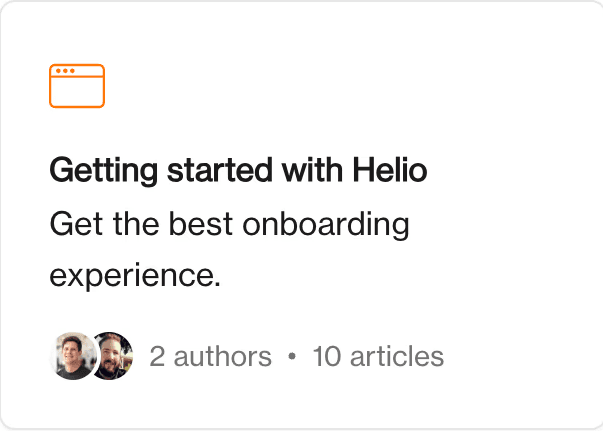Click the word started in the card title
The image size is (603, 431).
pyautogui.click(x=220, y=170)
